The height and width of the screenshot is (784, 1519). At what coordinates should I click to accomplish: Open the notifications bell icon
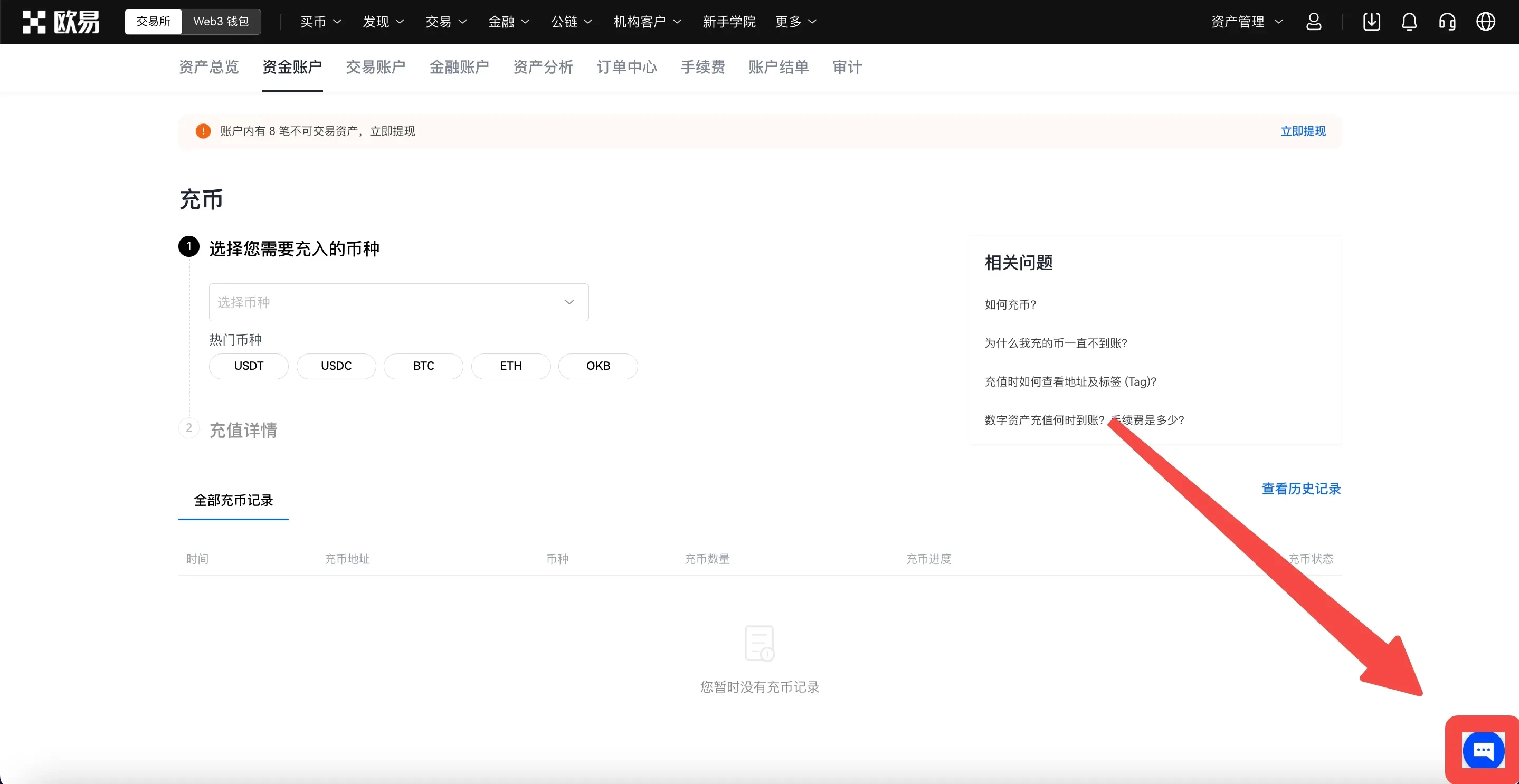point(1409,21)
